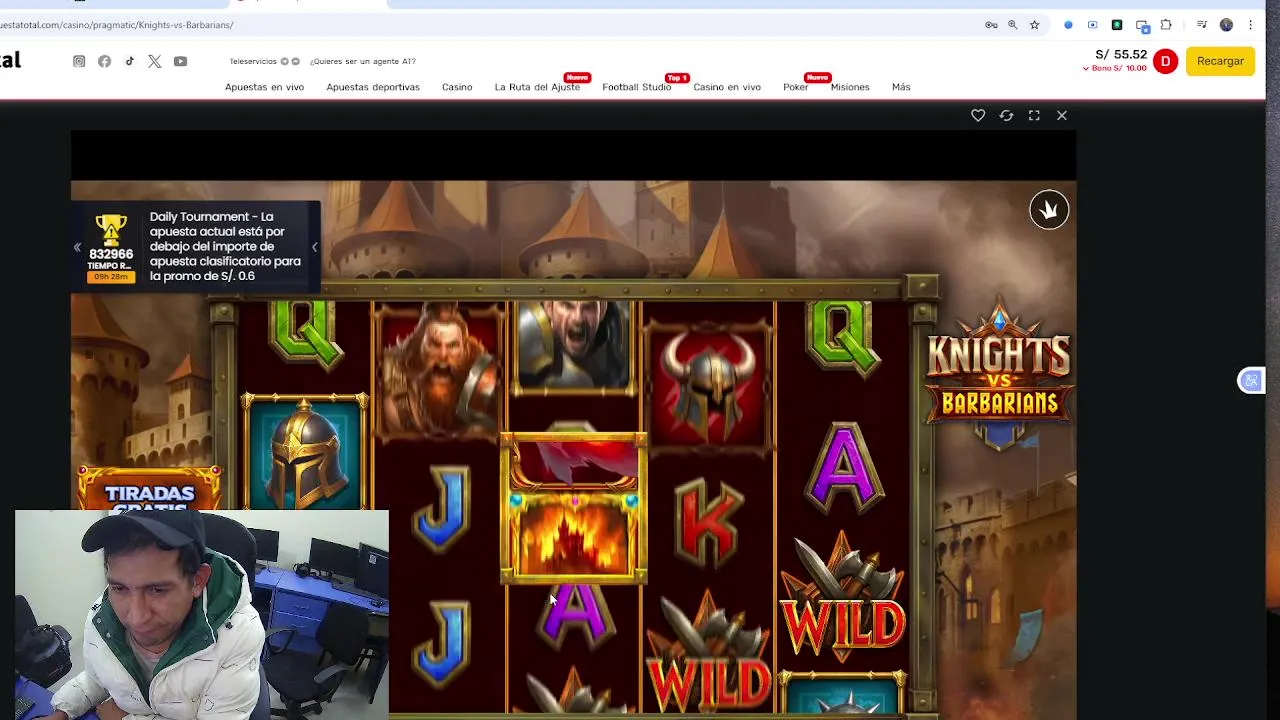Image resolution: width=1280 pixels, height=720 pixels.
Task: Open the Football Studio menu item
Action: click(x=636, y=87)
